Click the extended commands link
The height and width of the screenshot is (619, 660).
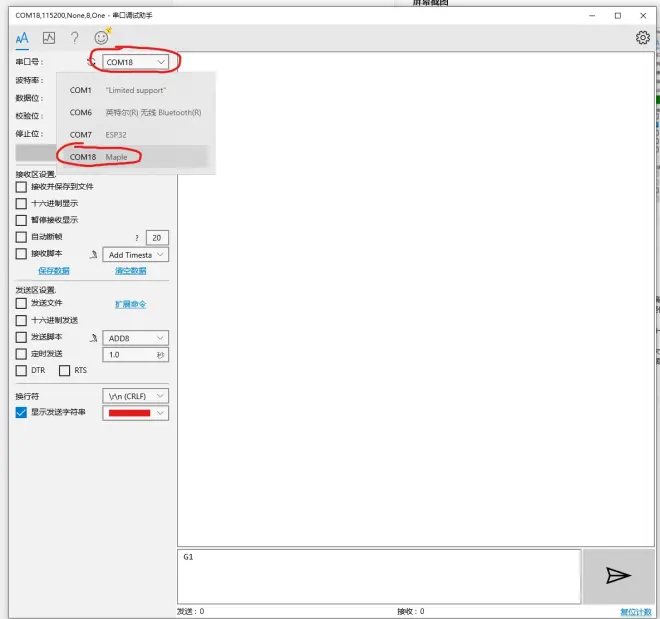pyautogui.click(x=130, y=304)
